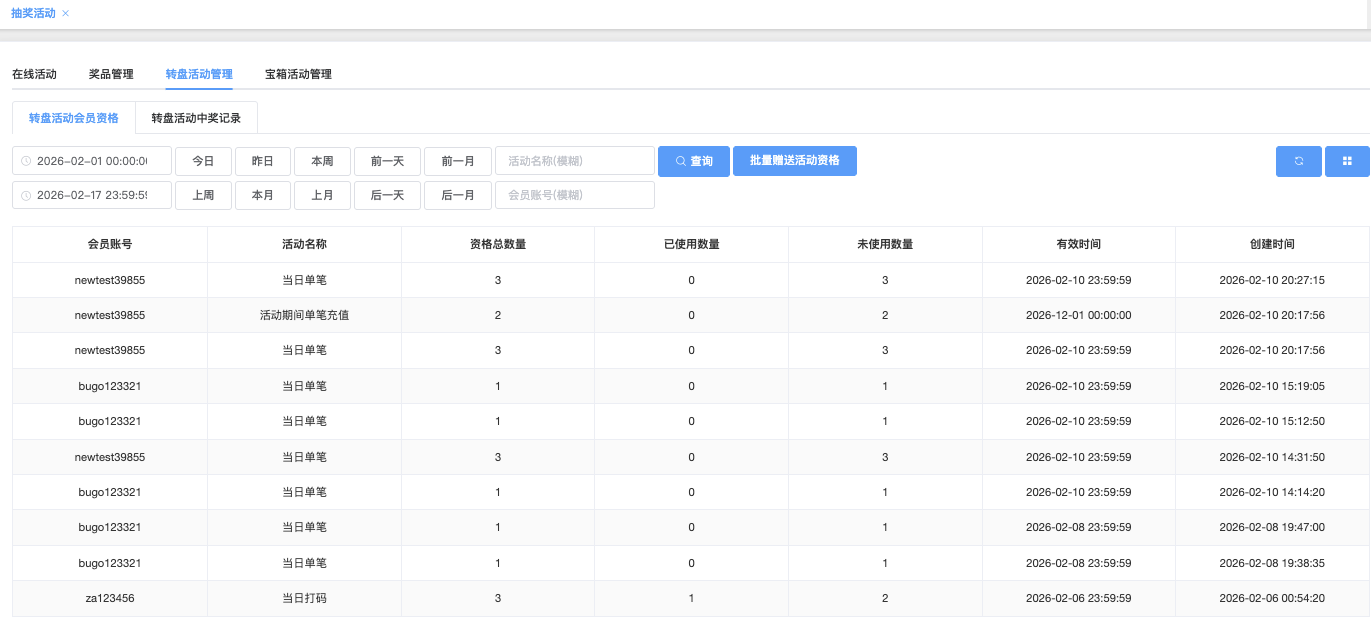This screenshot has width=1371, height=617.
Task: Go to 宝箱活动管理 tab
Action: point(298,74)
